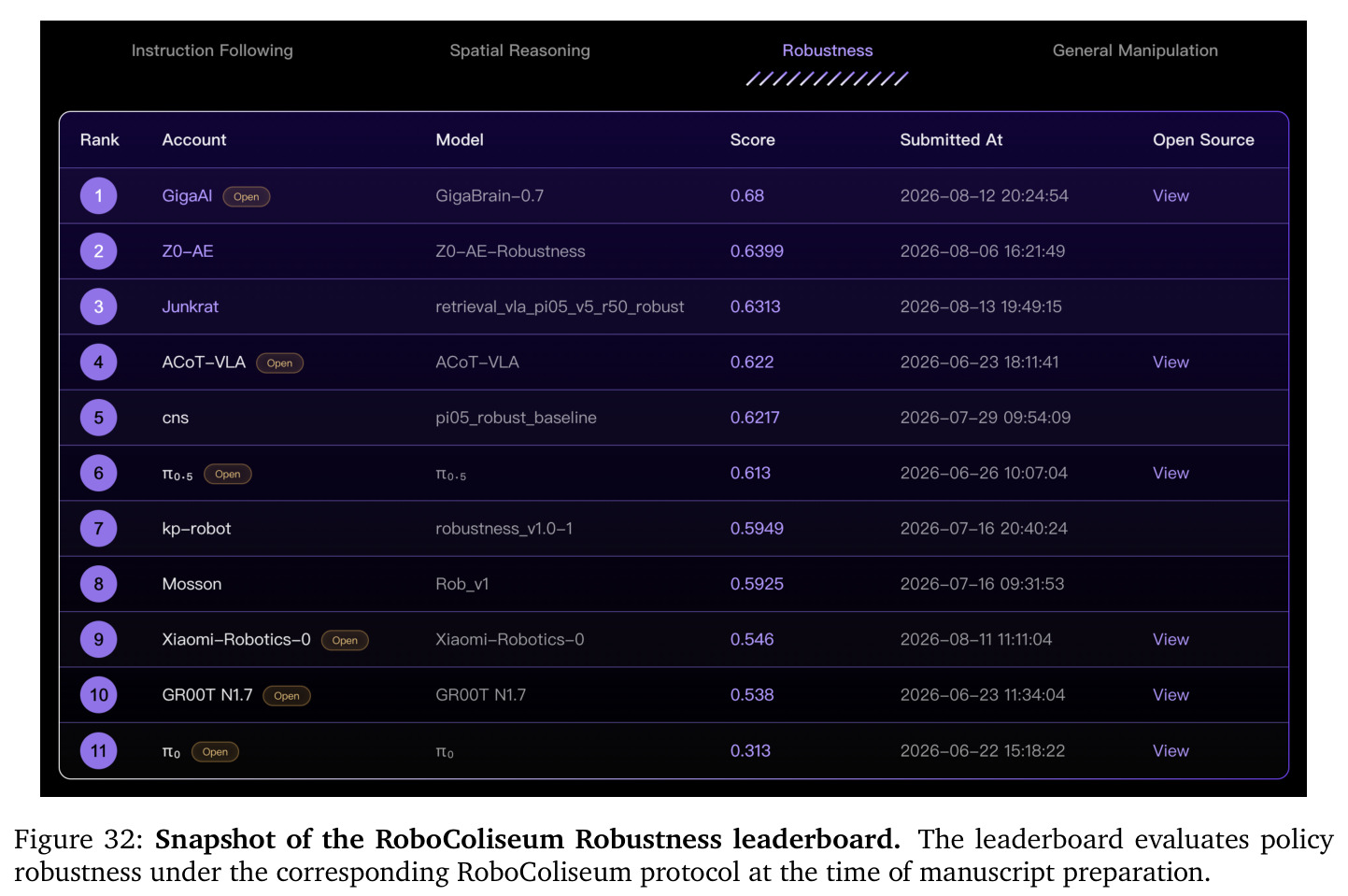Click the 0.546 score value
Screen dimensions: 1348x896
[752, 639]
